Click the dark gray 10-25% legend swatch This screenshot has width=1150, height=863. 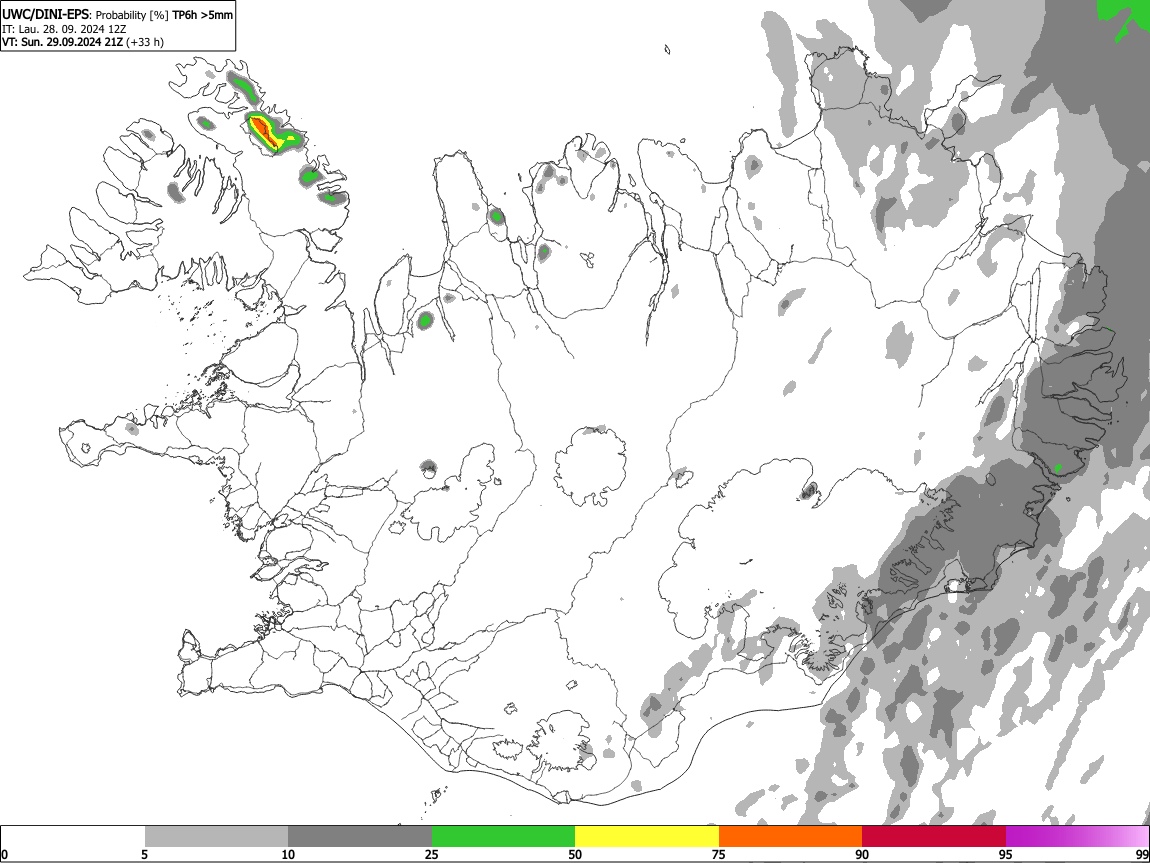pyautogui.click(x=360, y=836)
